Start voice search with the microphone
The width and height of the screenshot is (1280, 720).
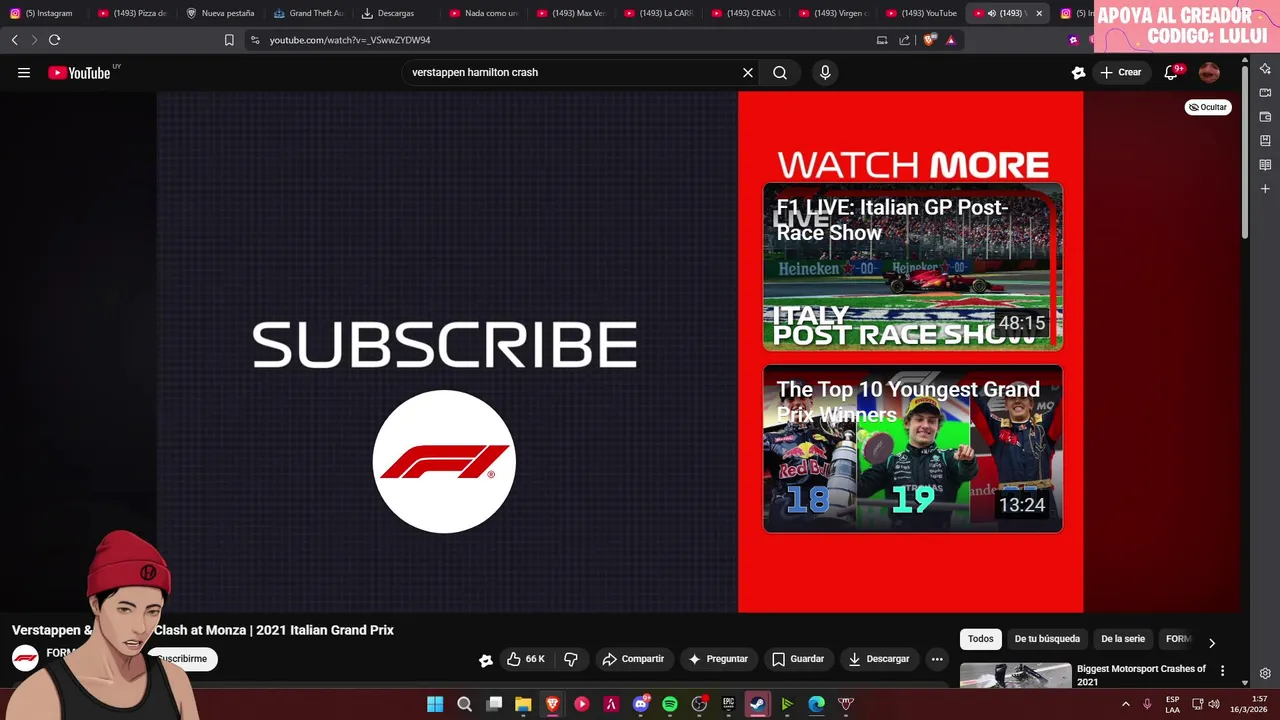pyautogui.click(x=825, y=72)
